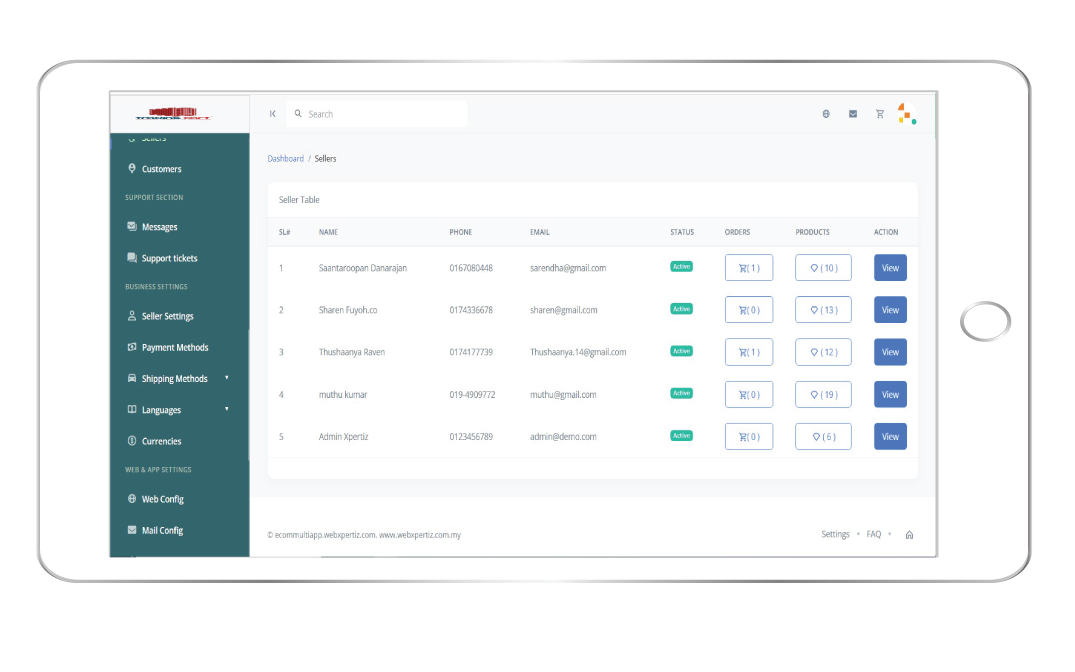The height and width of the screenshot is (672, 1075).
Task: Go to Seller Settings in sidebar
Action: pyautogui.click(x=167, y=316)
